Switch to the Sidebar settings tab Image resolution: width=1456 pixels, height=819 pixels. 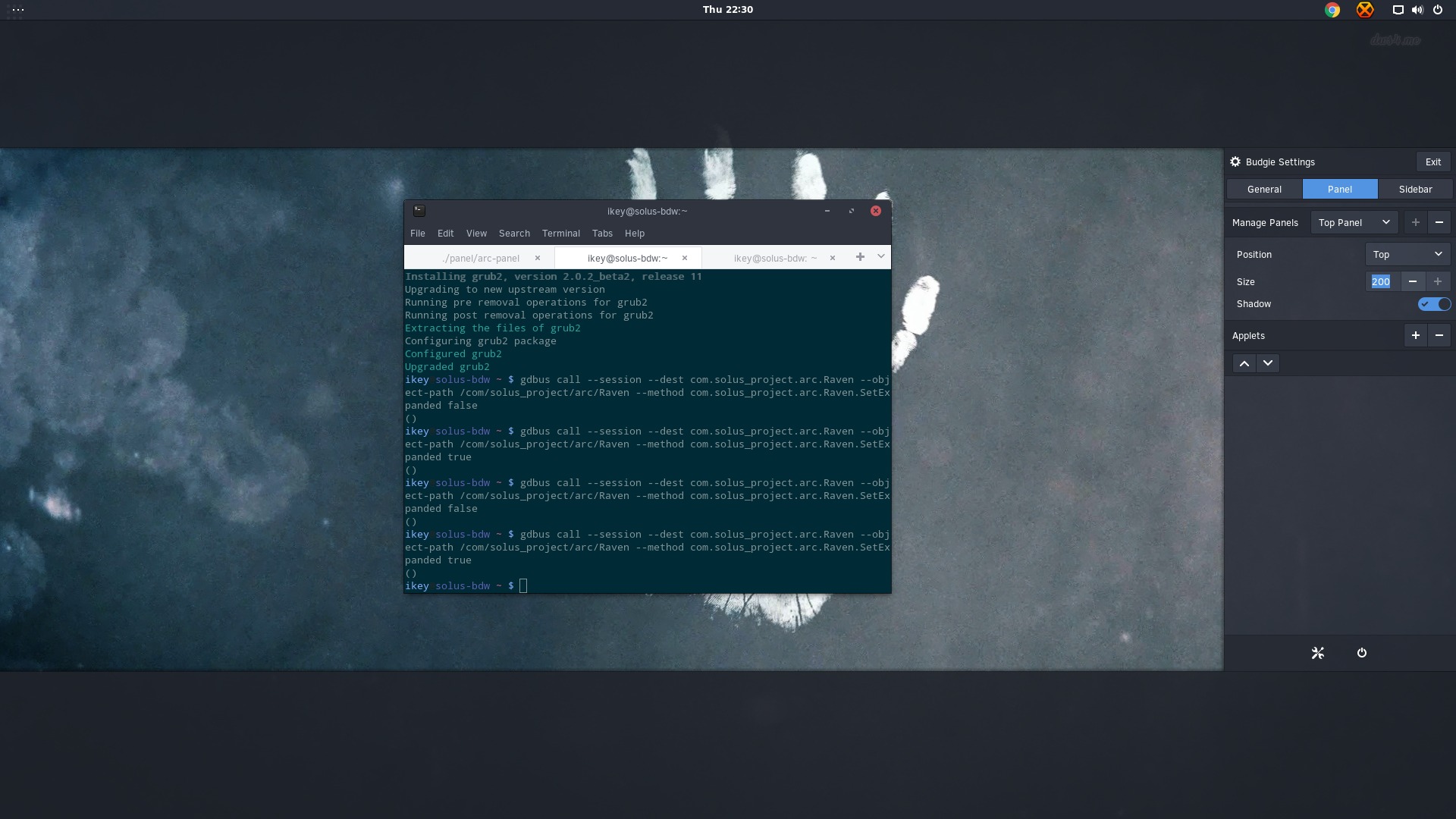(x=1416, y=189)
